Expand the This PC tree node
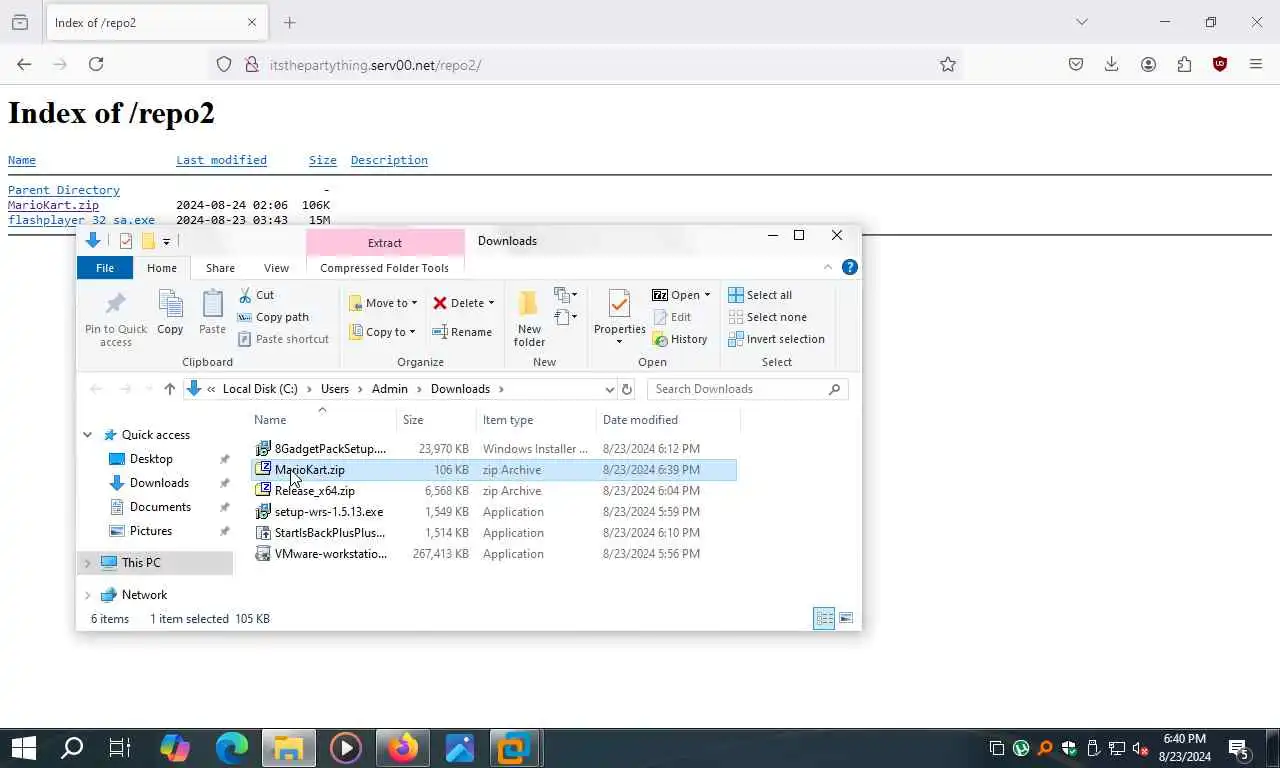Viewport: 1280px width, 768px height. (88, 563)
